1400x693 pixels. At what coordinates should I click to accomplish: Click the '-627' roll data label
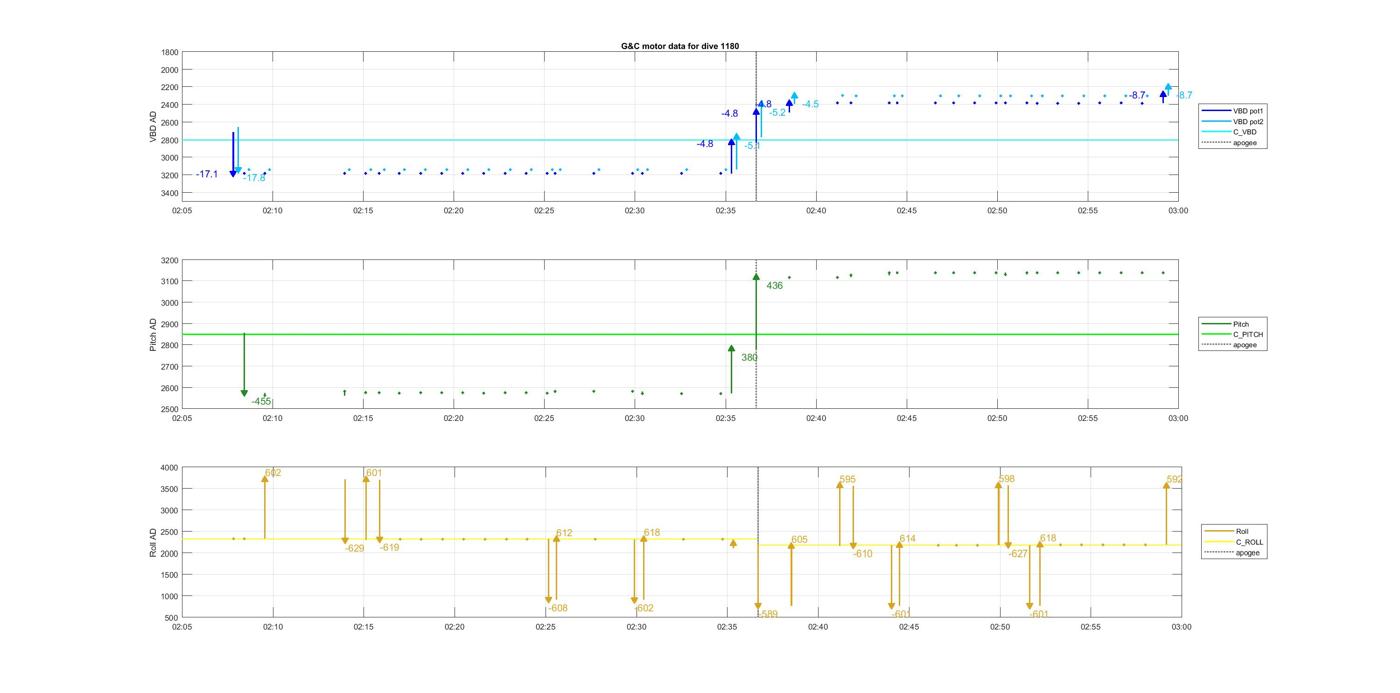pyautogui.click(x=1018, y=553)
